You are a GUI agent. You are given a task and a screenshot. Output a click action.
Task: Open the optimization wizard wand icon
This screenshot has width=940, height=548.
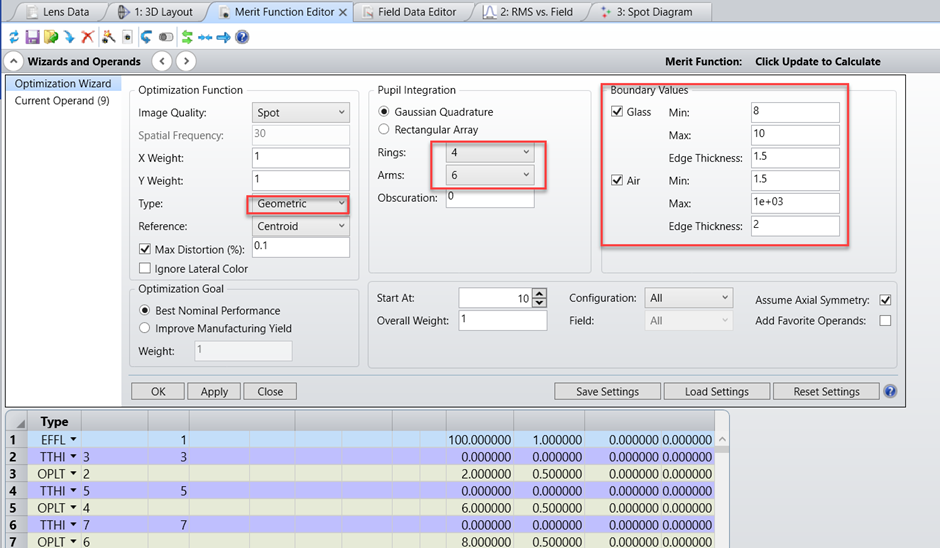108,37
